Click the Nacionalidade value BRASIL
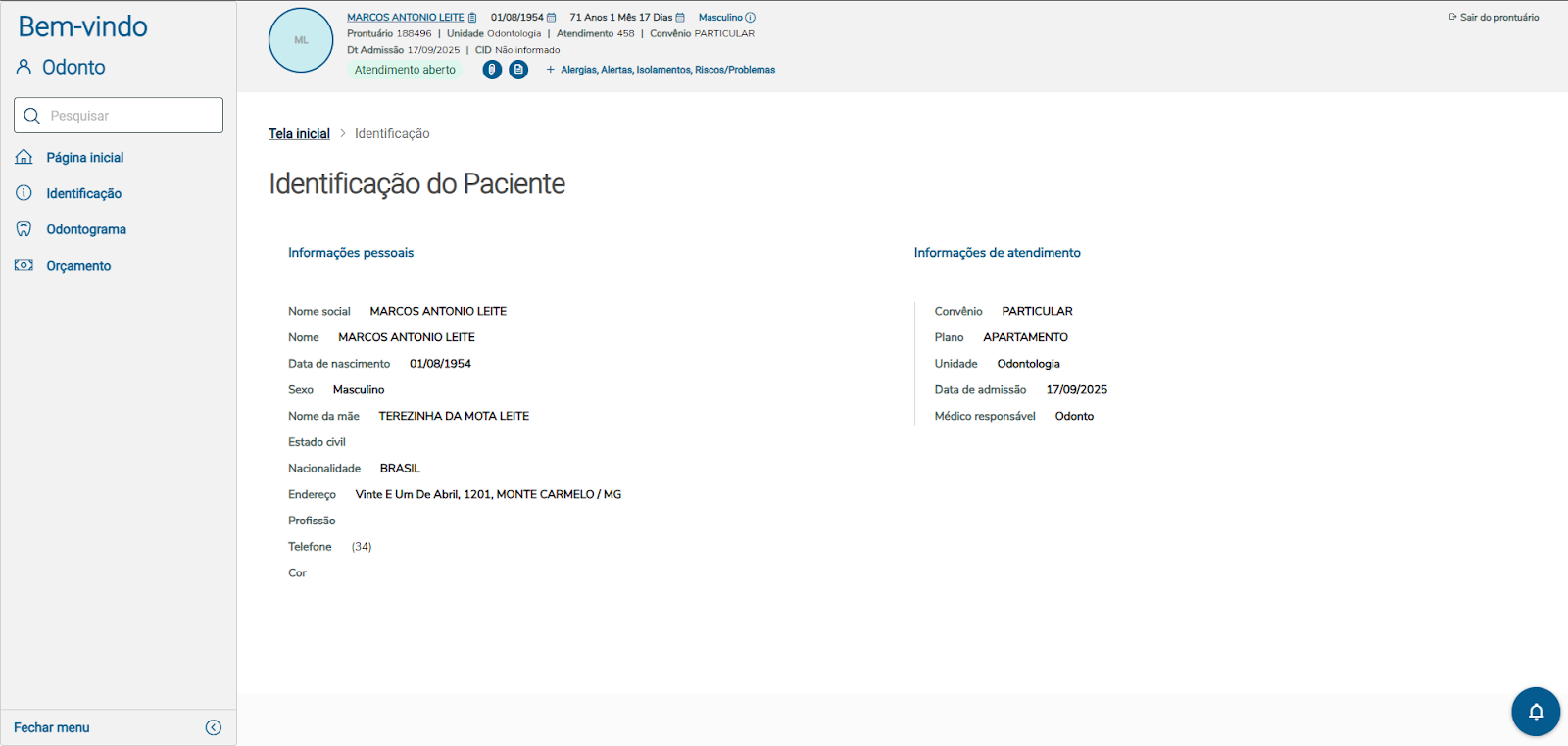 click(x=400, y=469)
